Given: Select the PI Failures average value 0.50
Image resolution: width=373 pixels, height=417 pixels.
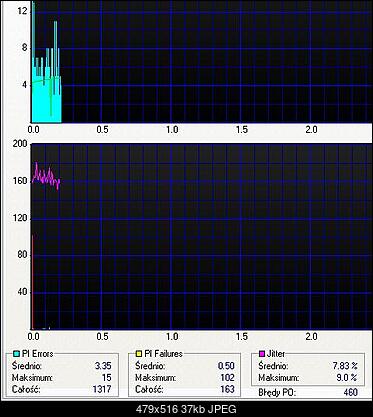Looking at the screenshot, I should [x=226, y=366].
